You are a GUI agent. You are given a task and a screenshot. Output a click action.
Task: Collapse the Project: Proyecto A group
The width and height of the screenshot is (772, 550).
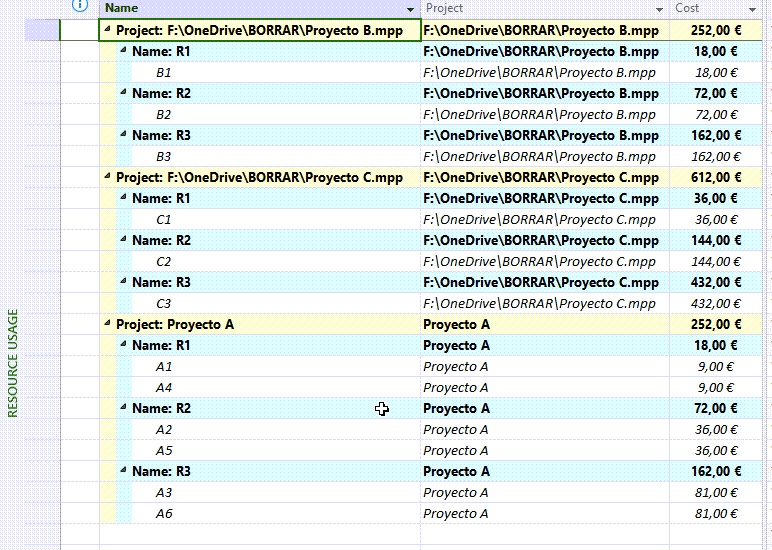tap(107, 323)
